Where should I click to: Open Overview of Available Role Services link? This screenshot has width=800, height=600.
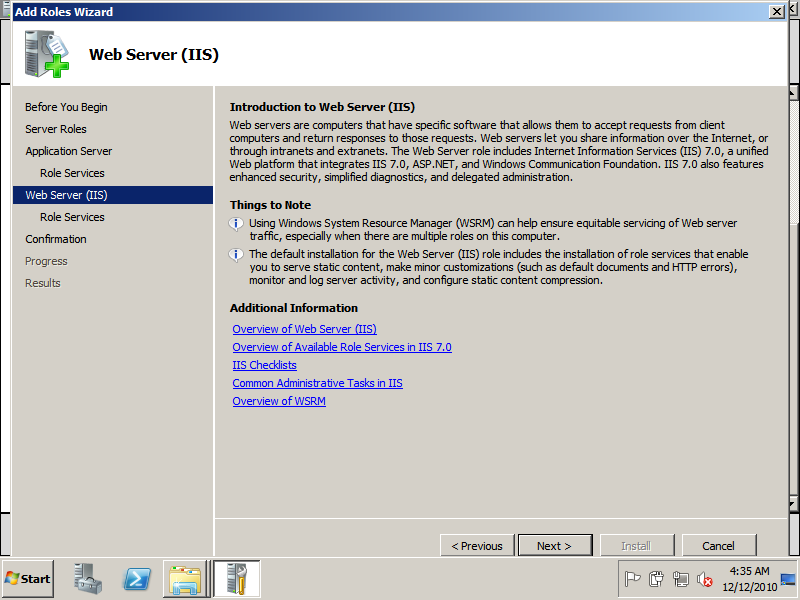coord(342,347)
